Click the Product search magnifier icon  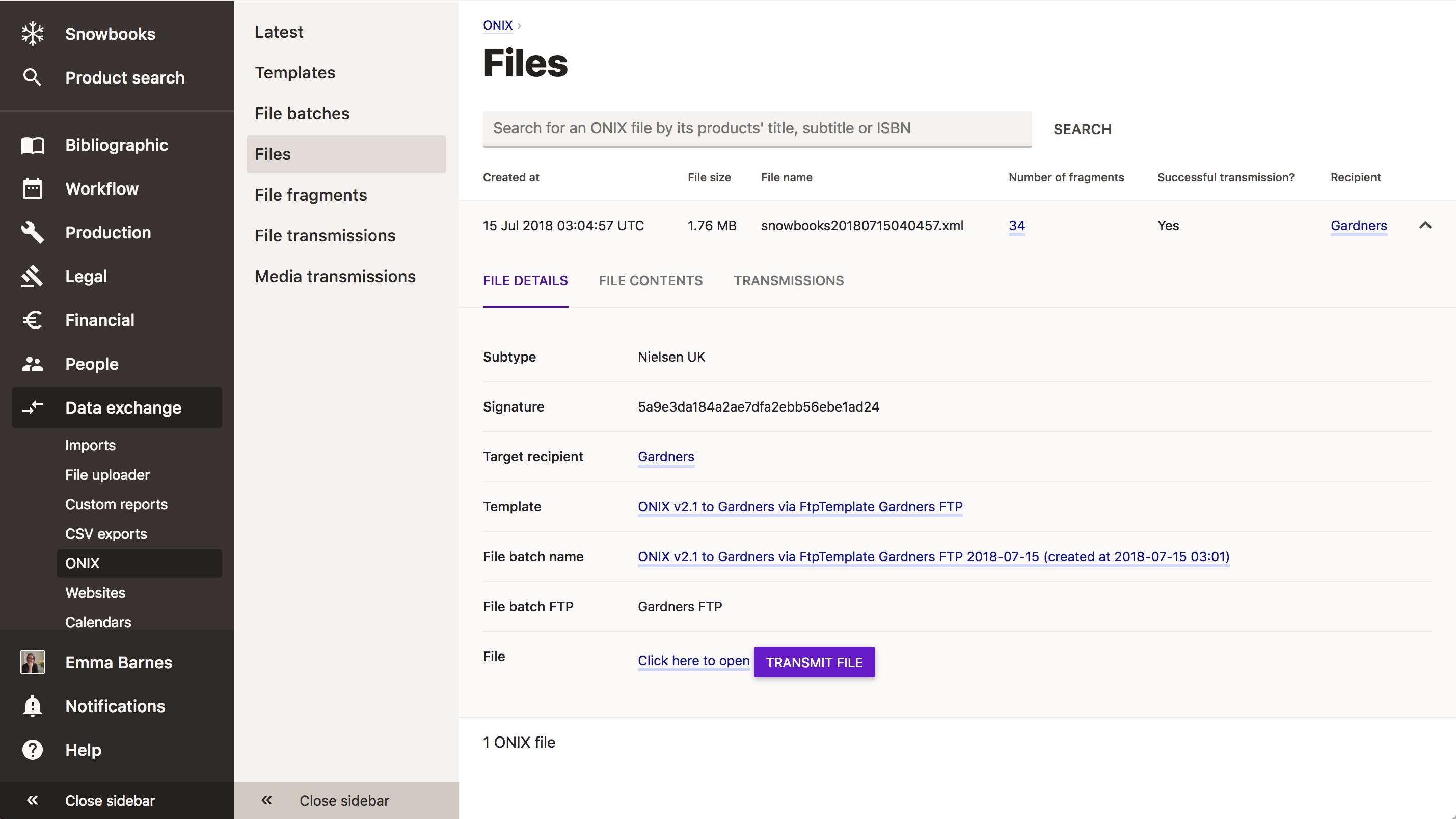point(32,77)
